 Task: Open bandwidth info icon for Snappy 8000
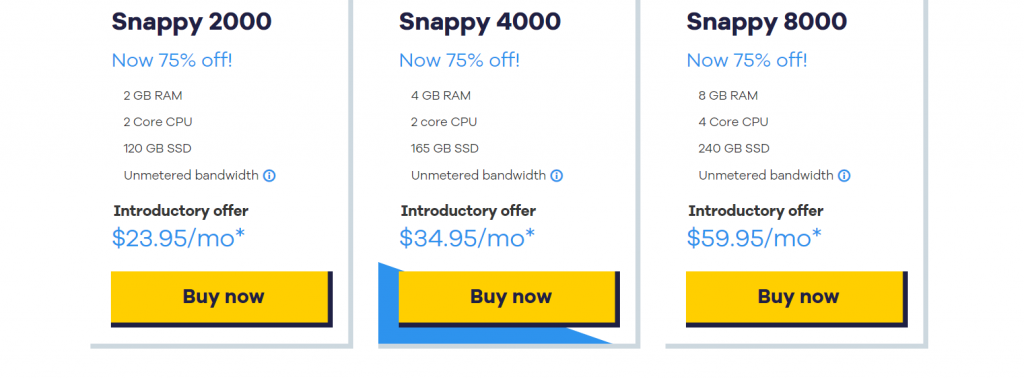point(844,176)
